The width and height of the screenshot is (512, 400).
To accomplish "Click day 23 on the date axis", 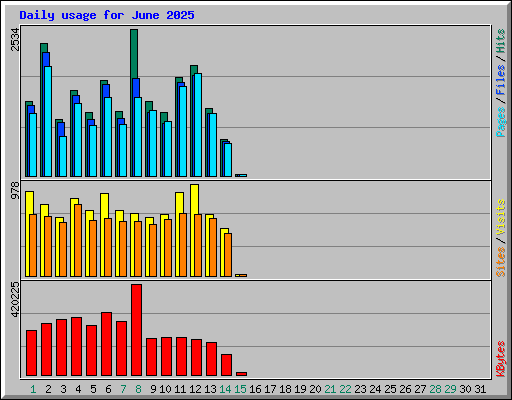I will coord(360,389).
